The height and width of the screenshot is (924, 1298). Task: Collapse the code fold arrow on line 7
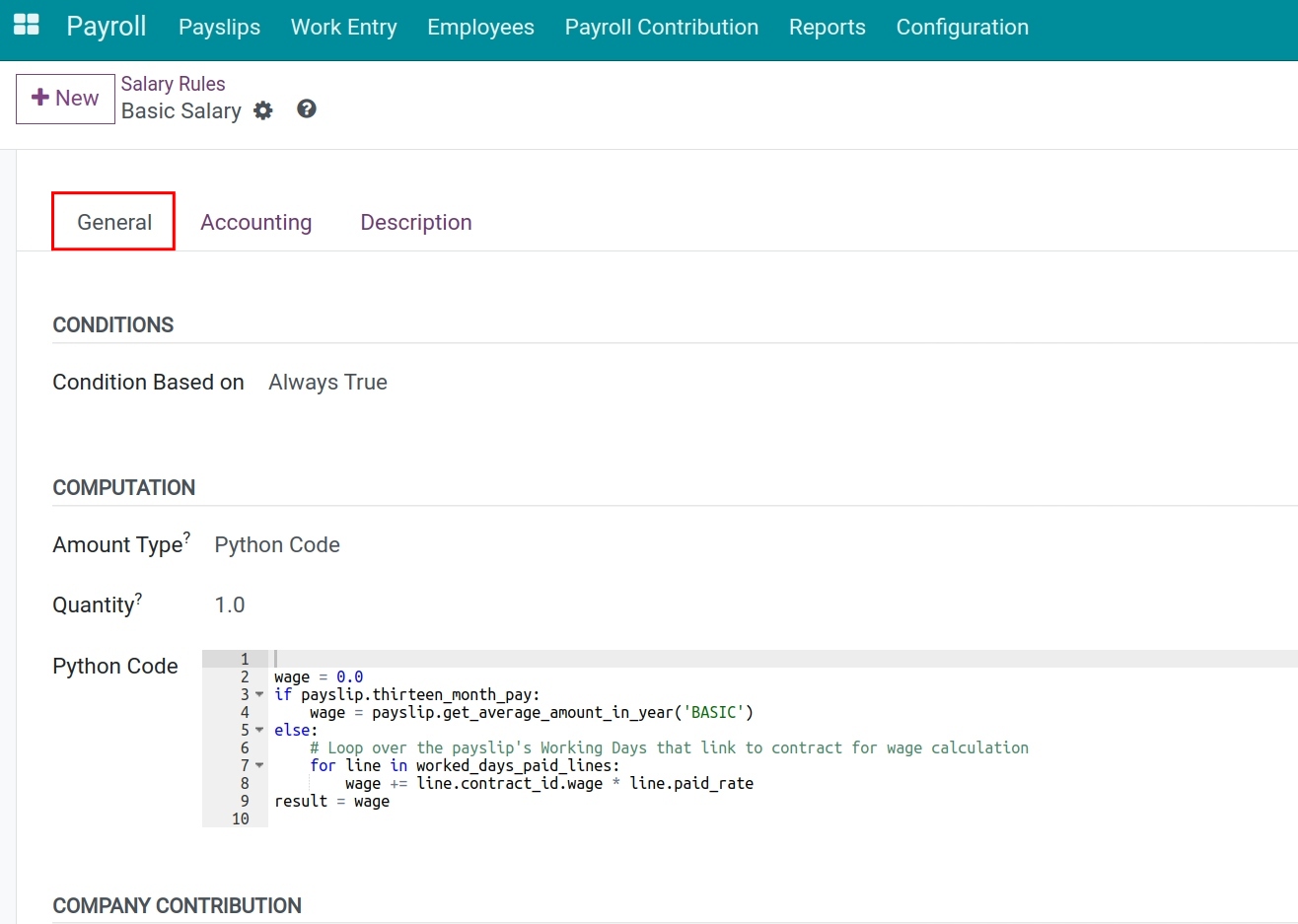(x=259, y=765)
